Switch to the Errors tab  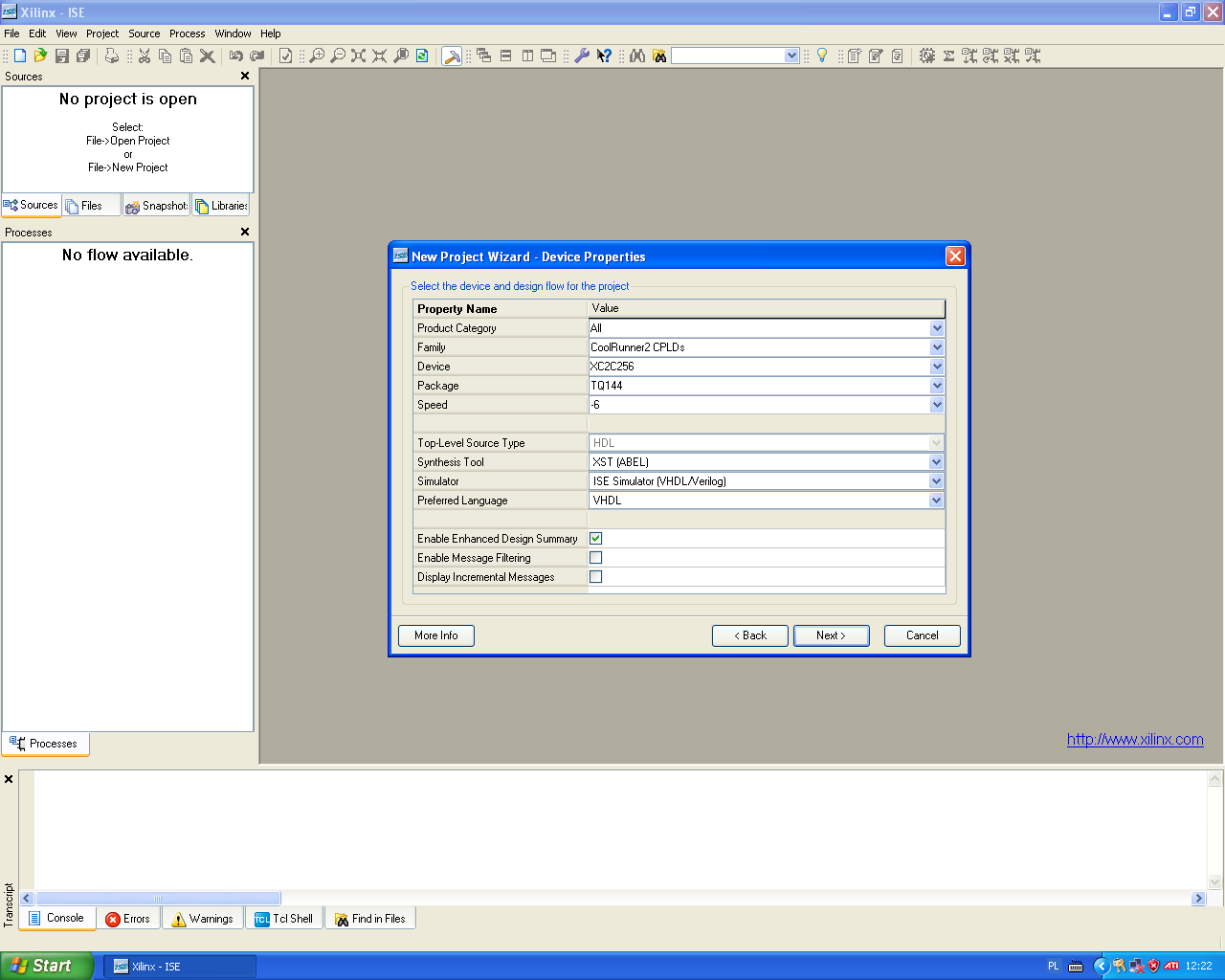point(128,919)
